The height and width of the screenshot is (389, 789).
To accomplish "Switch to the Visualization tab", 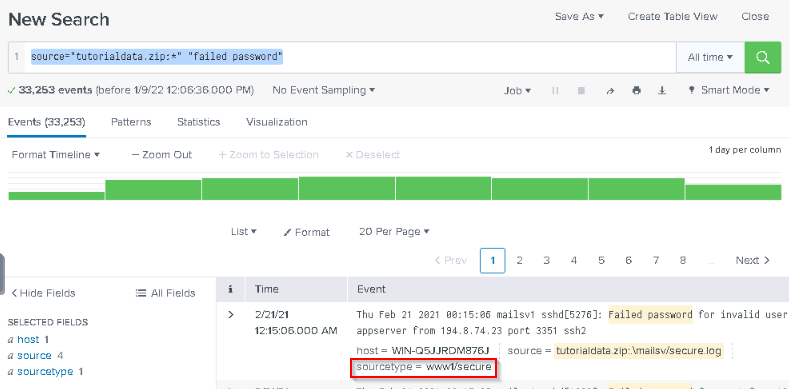I will 276,122.
